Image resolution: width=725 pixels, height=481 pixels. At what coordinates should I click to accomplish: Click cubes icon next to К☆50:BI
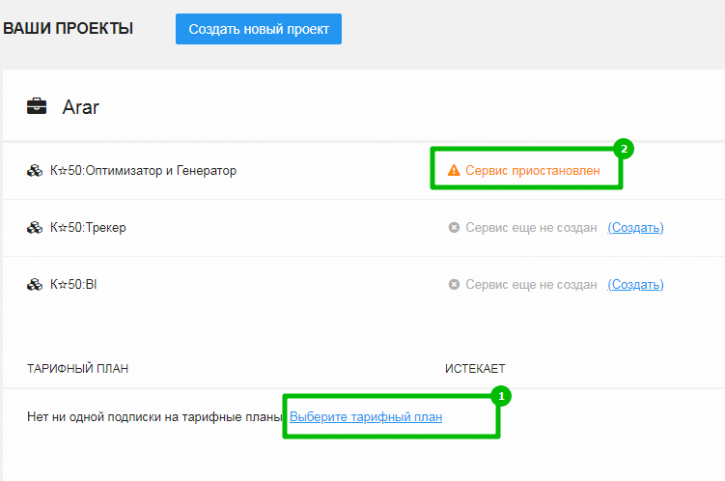[35, 284]
